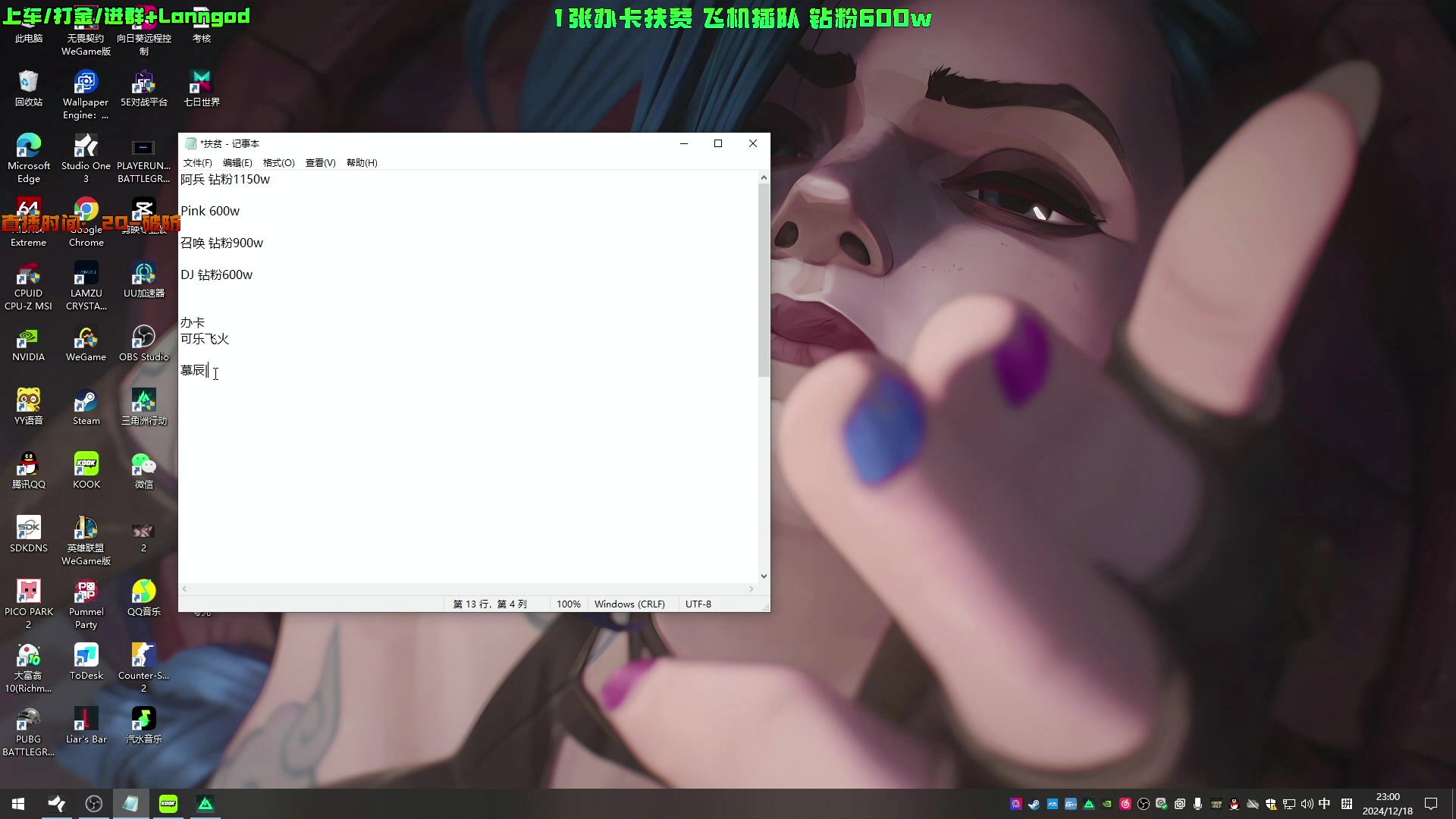Open Counter-Strike 2 desktop icon
This screenshot has width=1456, height=819.
tap(143, 667)
